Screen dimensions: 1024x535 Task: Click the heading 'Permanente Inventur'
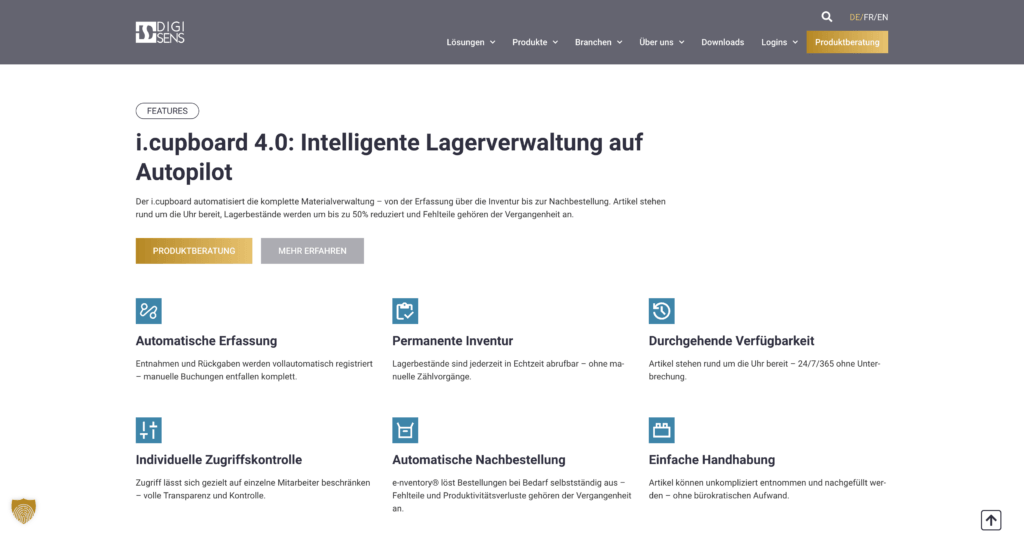453,341
